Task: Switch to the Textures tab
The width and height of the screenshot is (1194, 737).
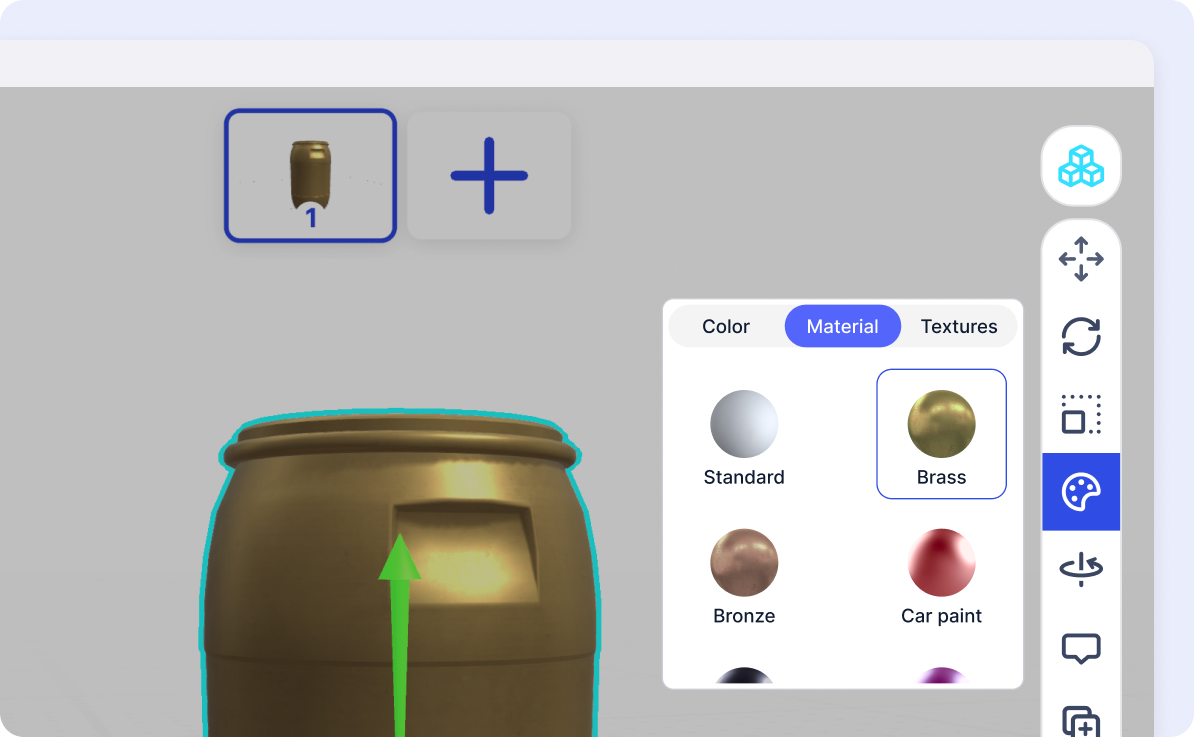Action: coord(959,326)
